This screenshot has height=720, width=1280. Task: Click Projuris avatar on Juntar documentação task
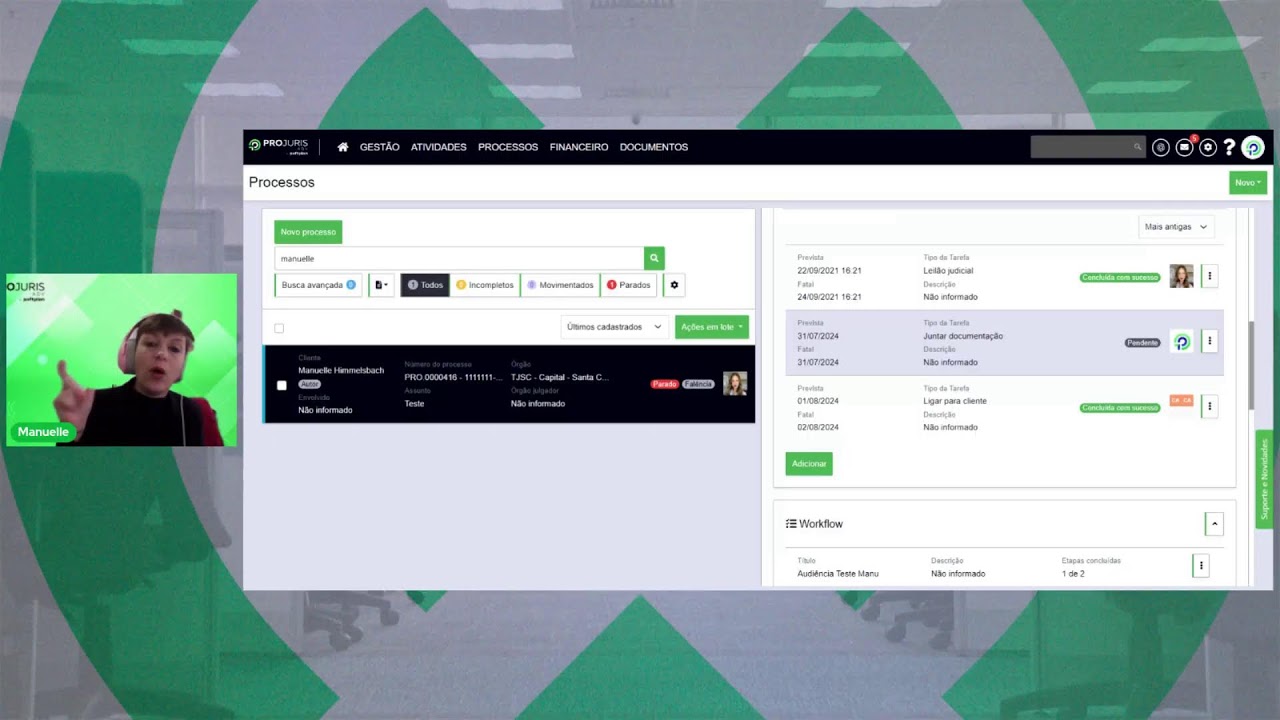[1182, 342]
